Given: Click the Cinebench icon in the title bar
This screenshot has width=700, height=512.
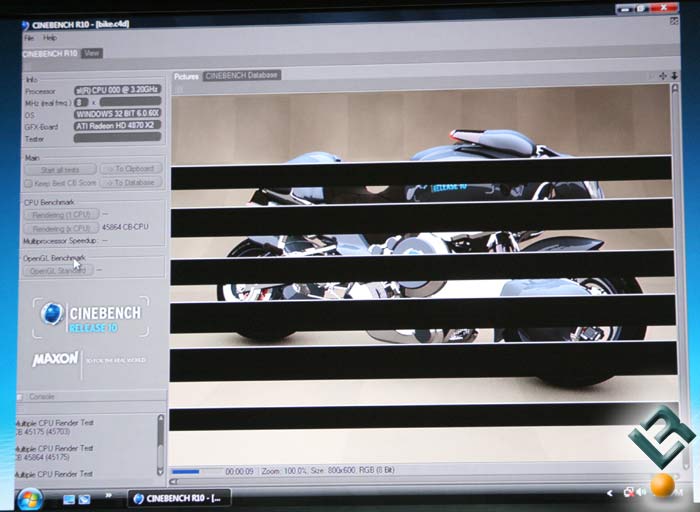Looking at the screenshot, I should (x=25, y=25).
